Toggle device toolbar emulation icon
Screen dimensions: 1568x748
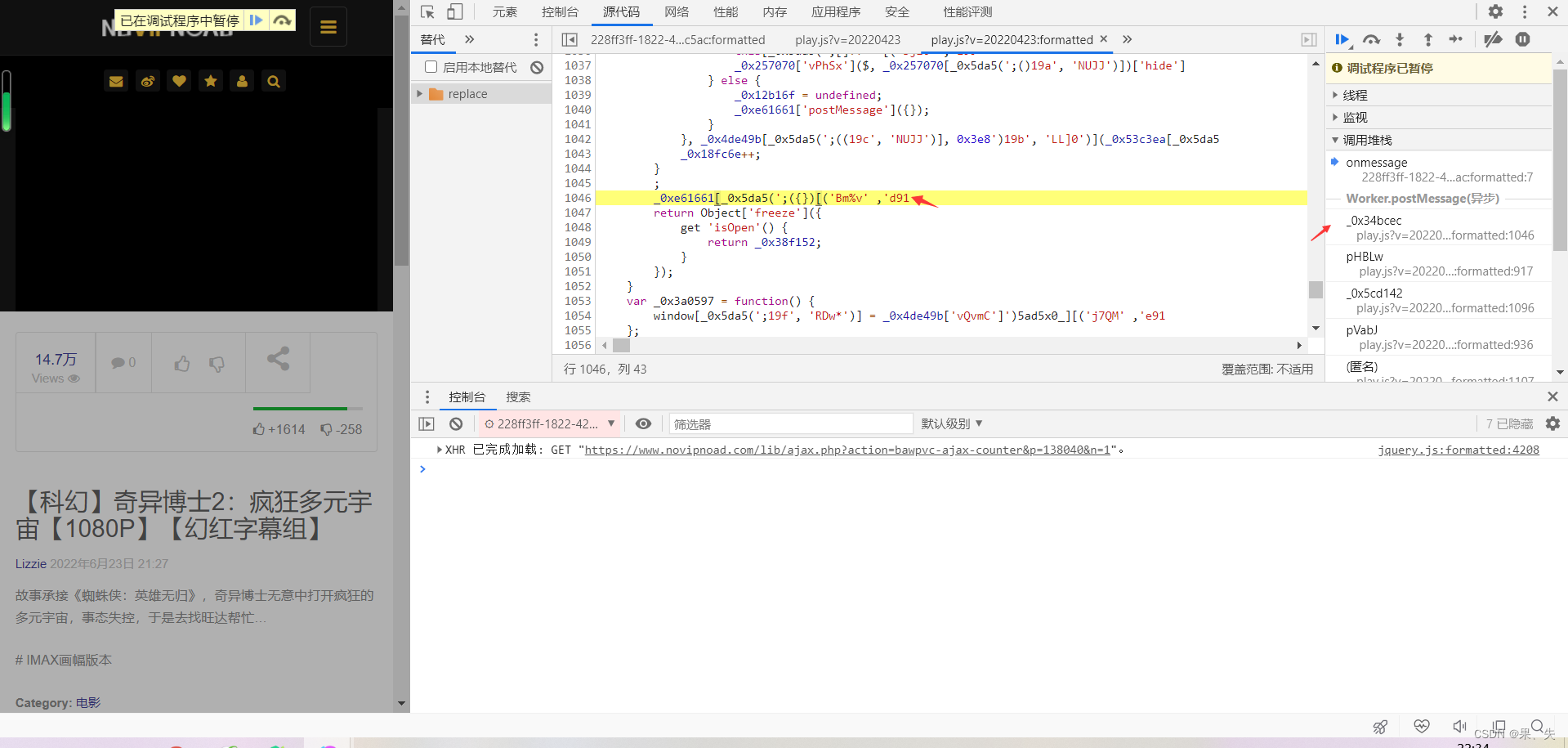[454, 11]
